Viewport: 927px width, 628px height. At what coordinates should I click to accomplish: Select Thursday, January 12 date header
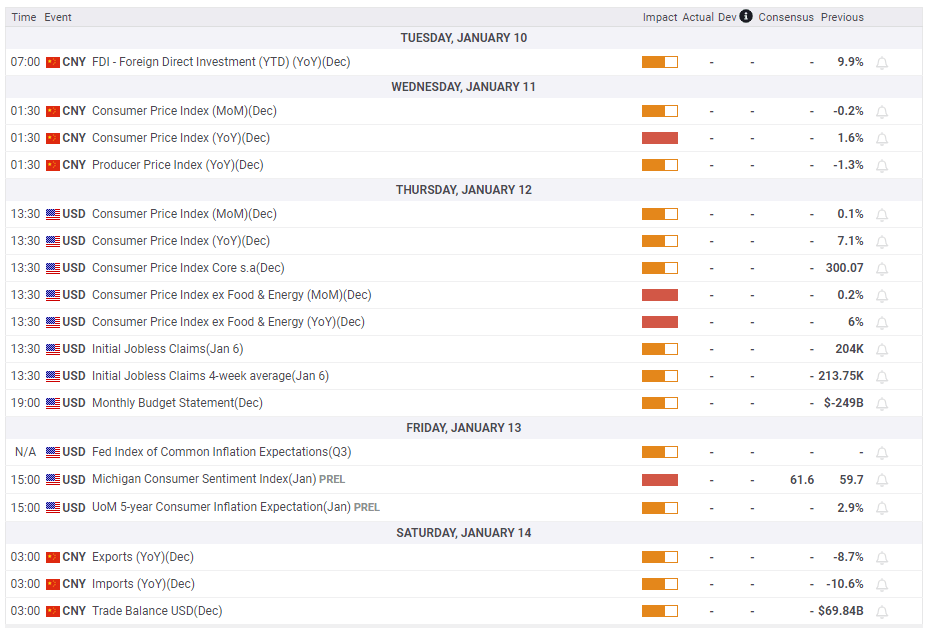pos(464,190)
